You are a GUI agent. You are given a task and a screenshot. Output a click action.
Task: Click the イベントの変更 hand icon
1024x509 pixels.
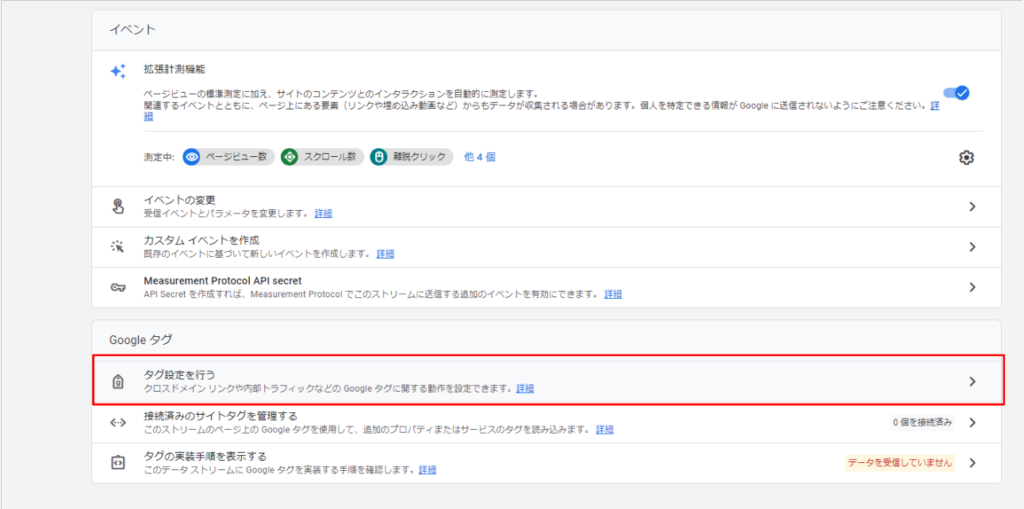coord(118,206)
